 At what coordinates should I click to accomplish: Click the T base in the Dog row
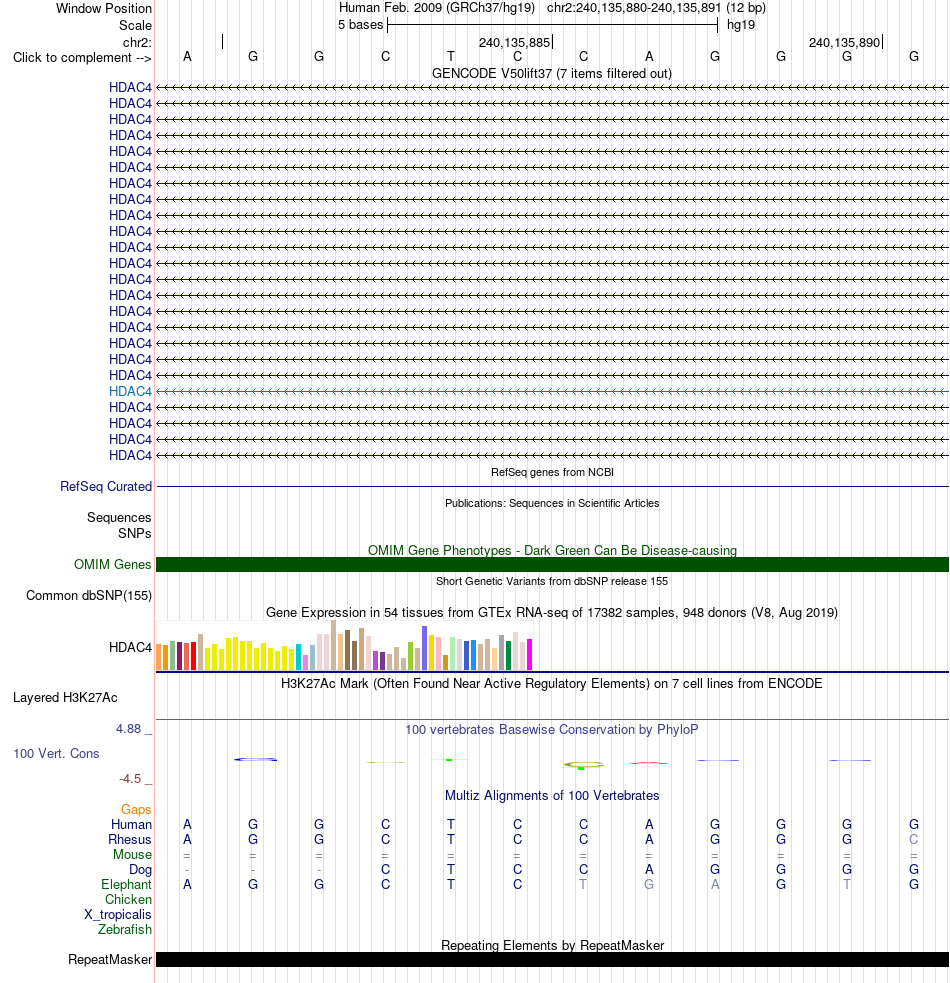451,870
